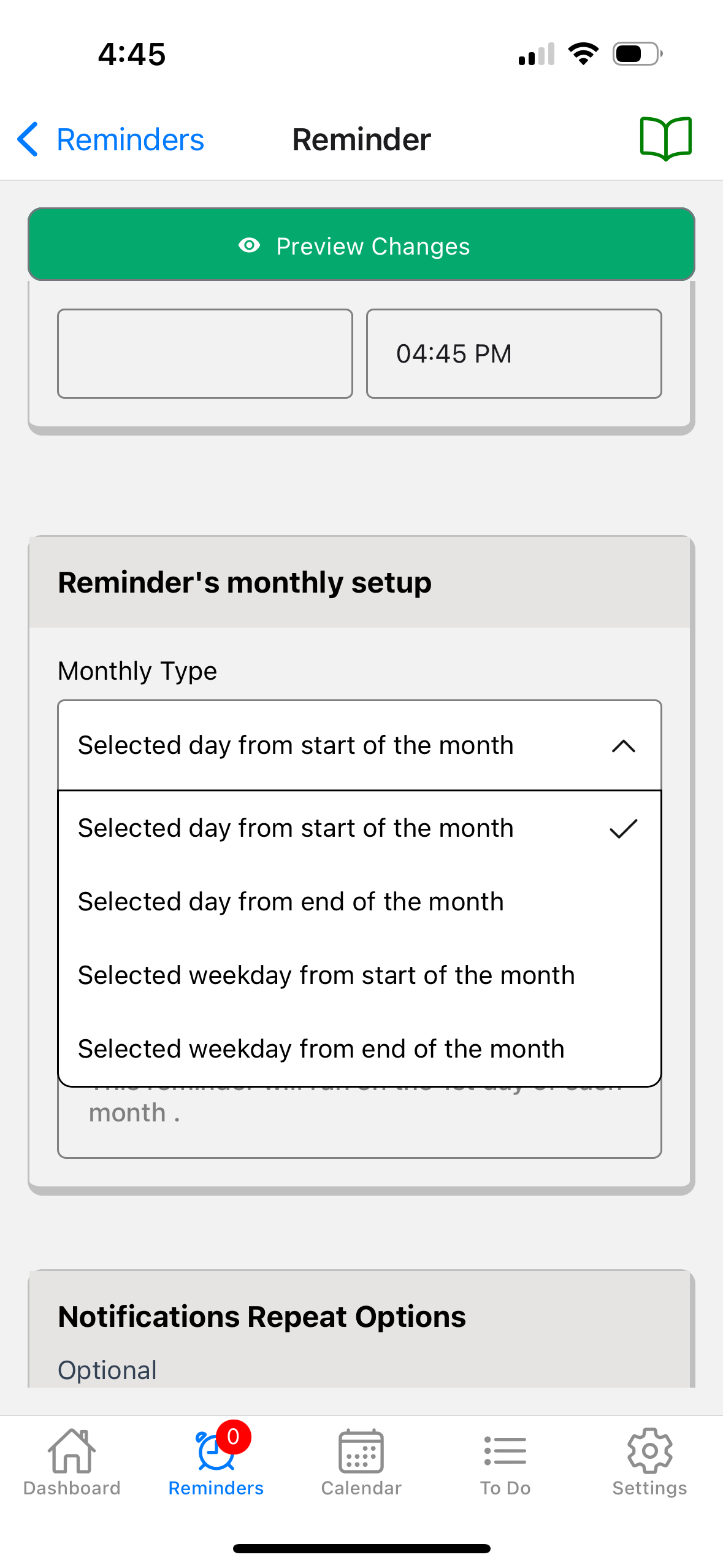Tap the Dashboard house icon
723x1568 pixels.
(72, 1451)
